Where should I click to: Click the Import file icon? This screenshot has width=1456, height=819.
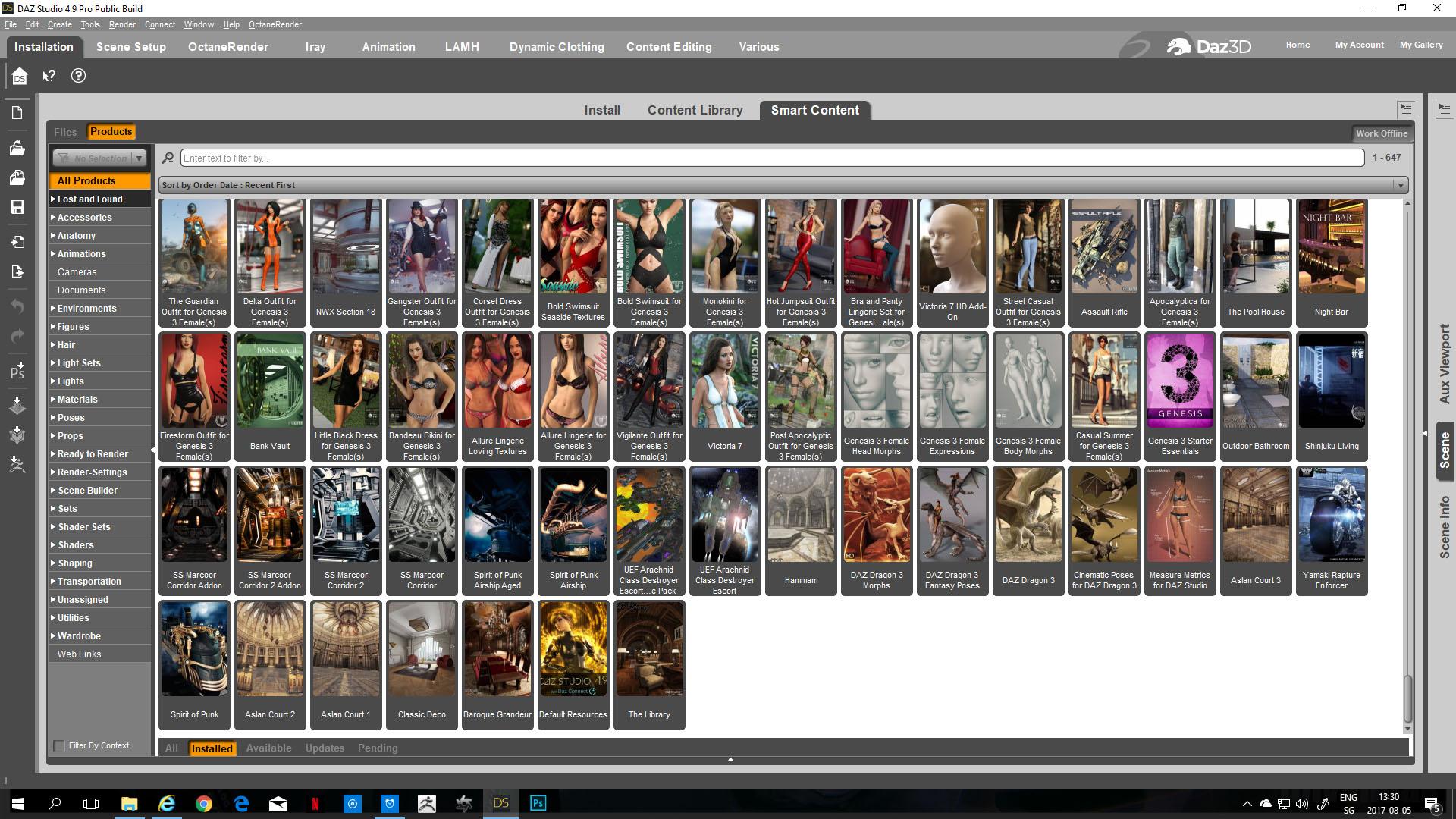point(17,242)
